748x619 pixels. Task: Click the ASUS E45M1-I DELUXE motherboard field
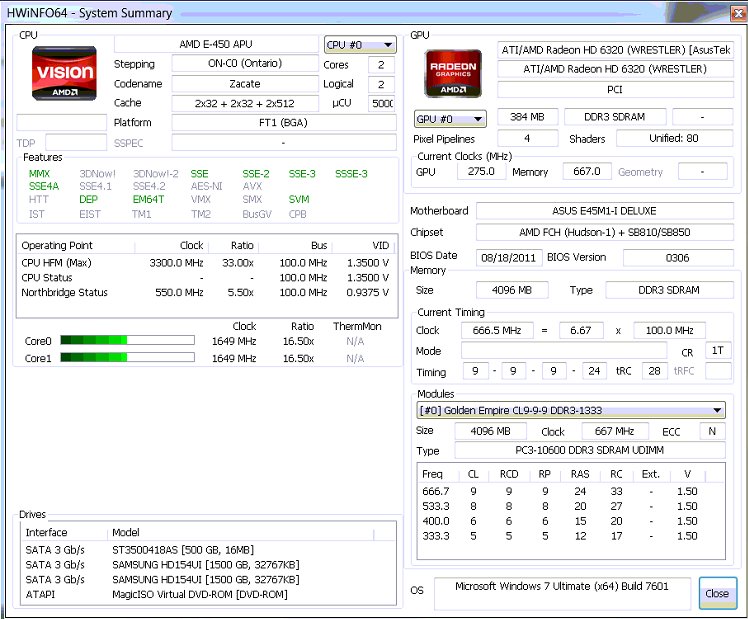[x=604, y=211]
